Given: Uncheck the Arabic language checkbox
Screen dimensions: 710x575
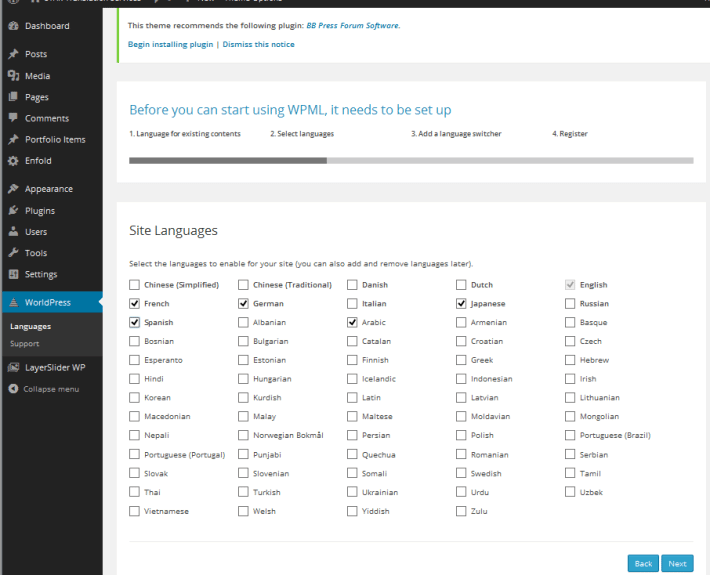Looking at the screenshot, I should pyautogui.click(x=352, y=322).
